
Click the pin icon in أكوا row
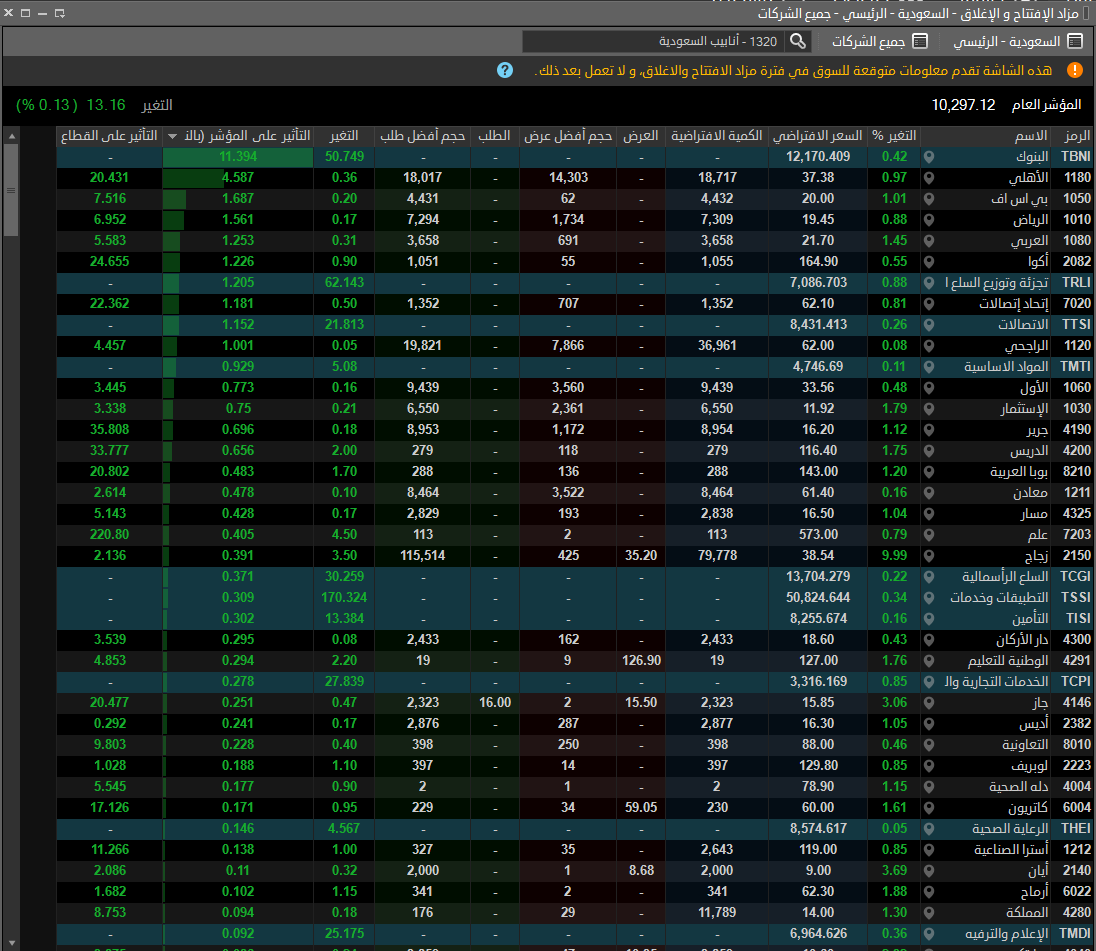[929, 262]
